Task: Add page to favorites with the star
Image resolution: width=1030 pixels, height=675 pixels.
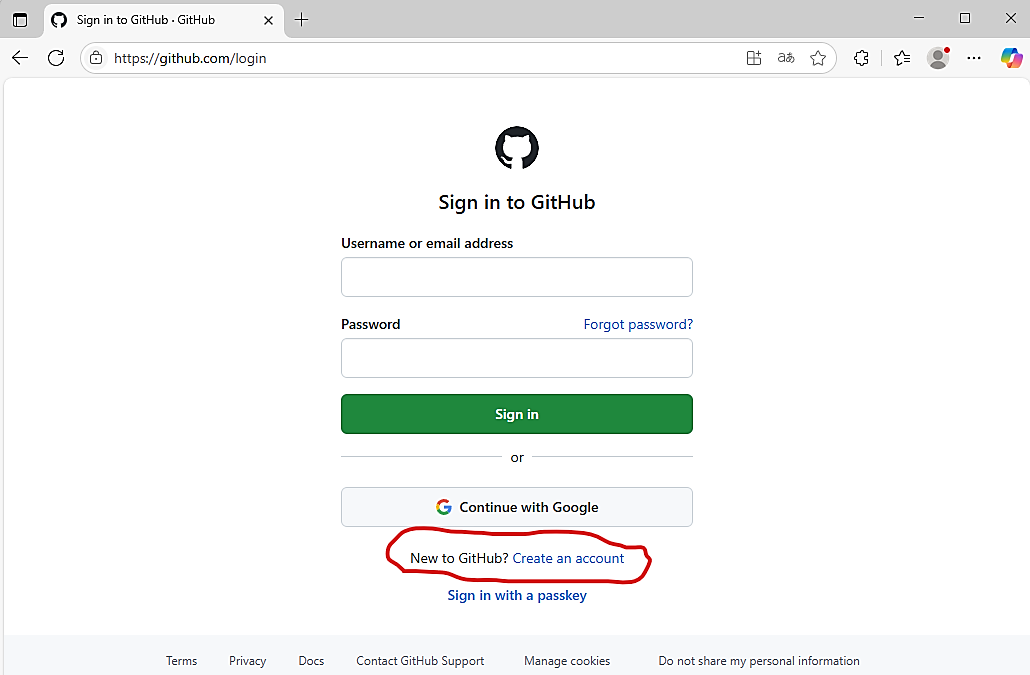Action: coord(818,58)
